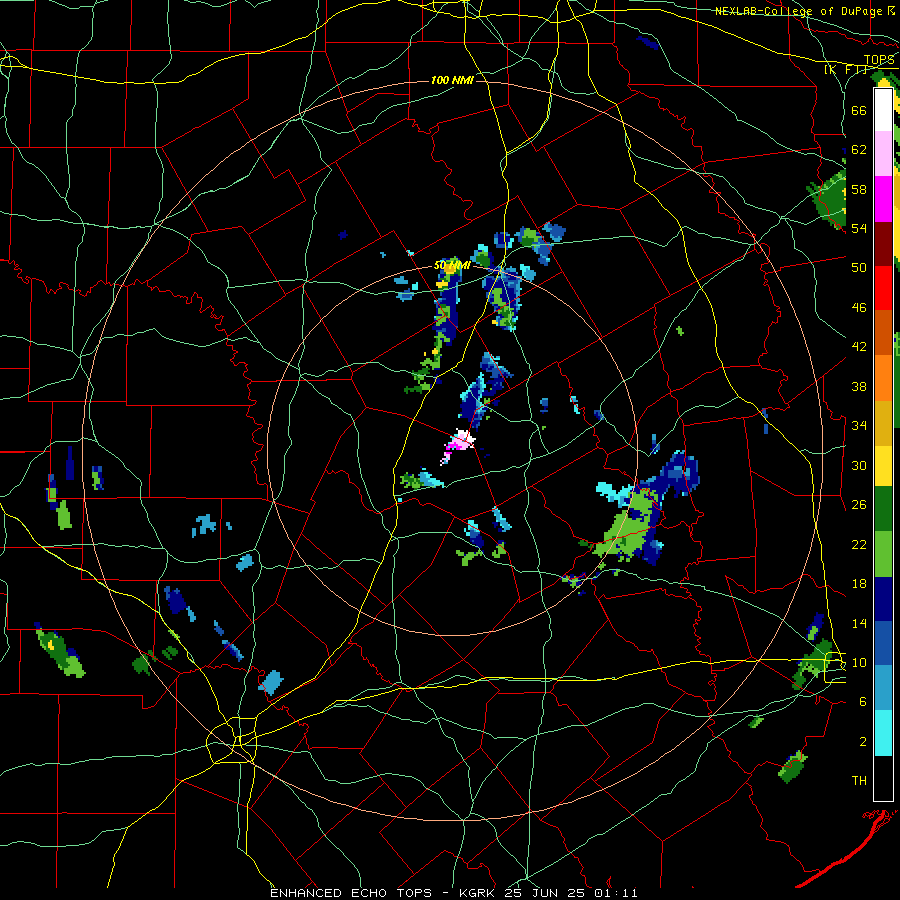900x900 pixels.
Task: Pick the medium blue legend swatch
Action: click(883, 643)
